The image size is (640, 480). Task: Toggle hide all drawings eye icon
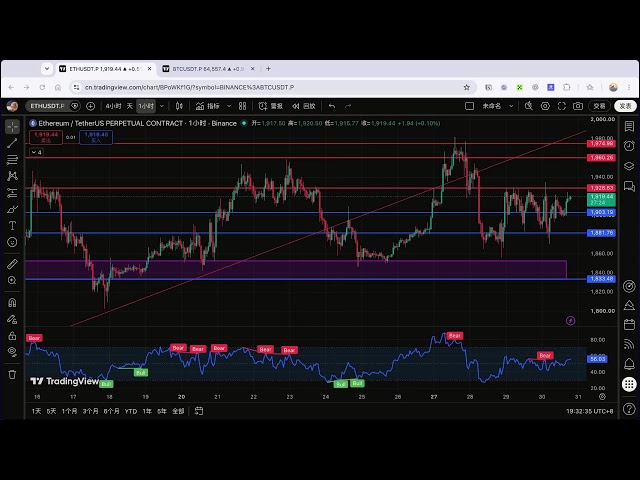tap(12, 352)
